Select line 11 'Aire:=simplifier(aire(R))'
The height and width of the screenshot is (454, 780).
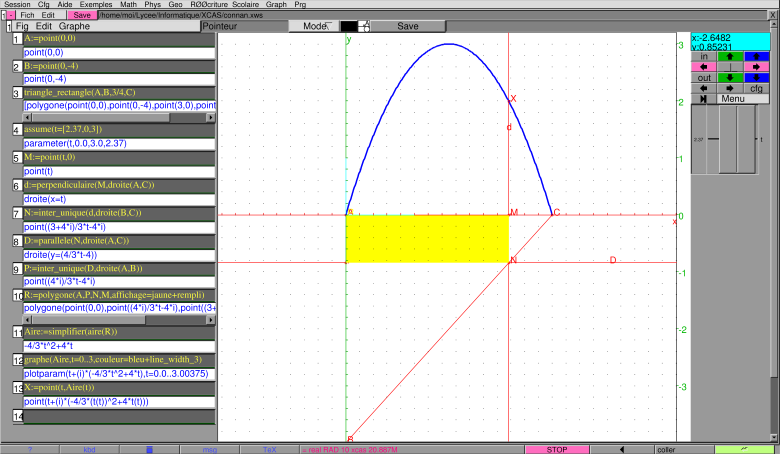pos(119,332)
